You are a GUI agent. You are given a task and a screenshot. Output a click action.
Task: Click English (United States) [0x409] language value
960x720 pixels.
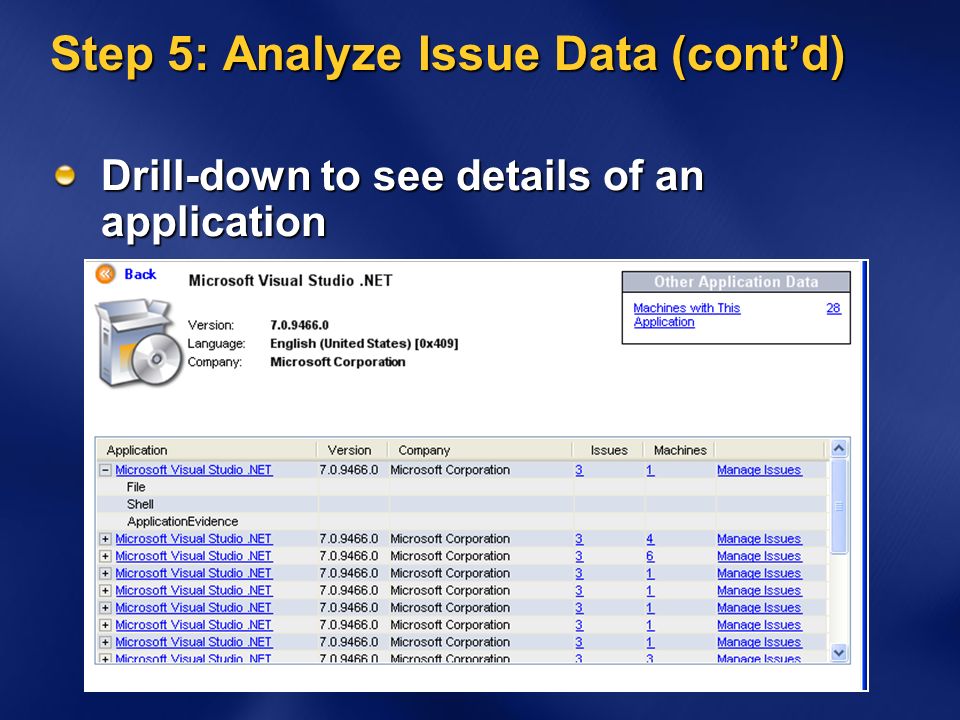pyautogui.click(x=364, y=343)
